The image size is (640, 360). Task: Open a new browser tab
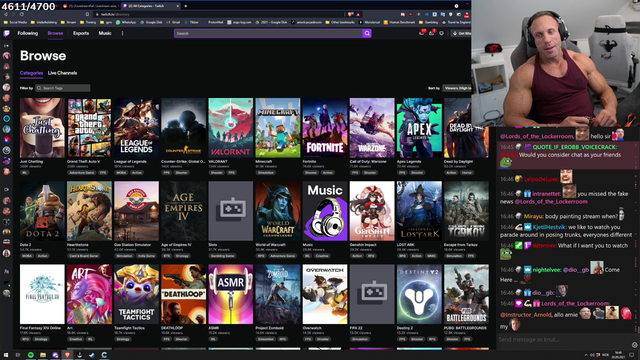(186, 6)
